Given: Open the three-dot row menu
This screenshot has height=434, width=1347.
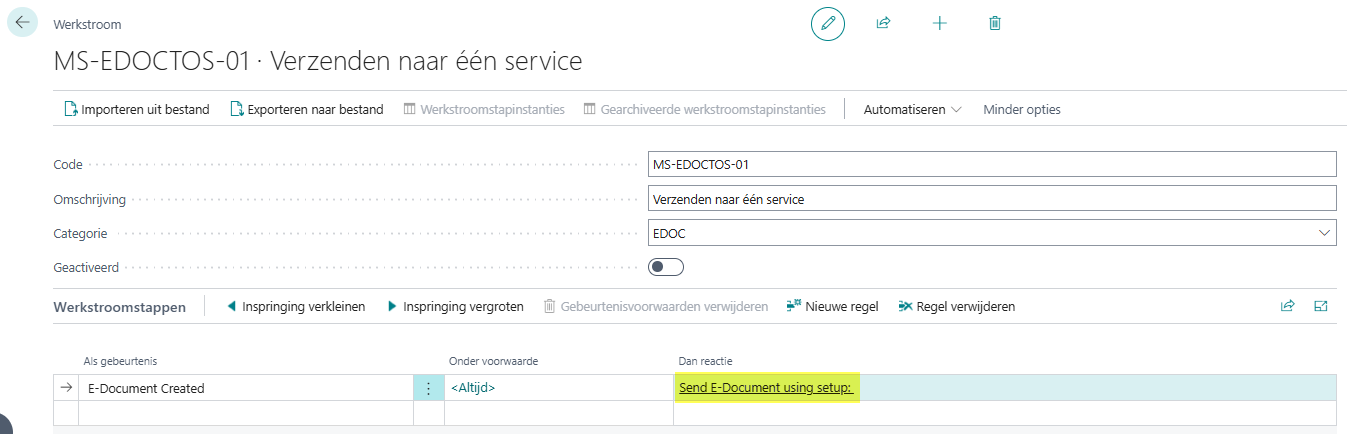Looking at the screenshot, I should 429,388.
